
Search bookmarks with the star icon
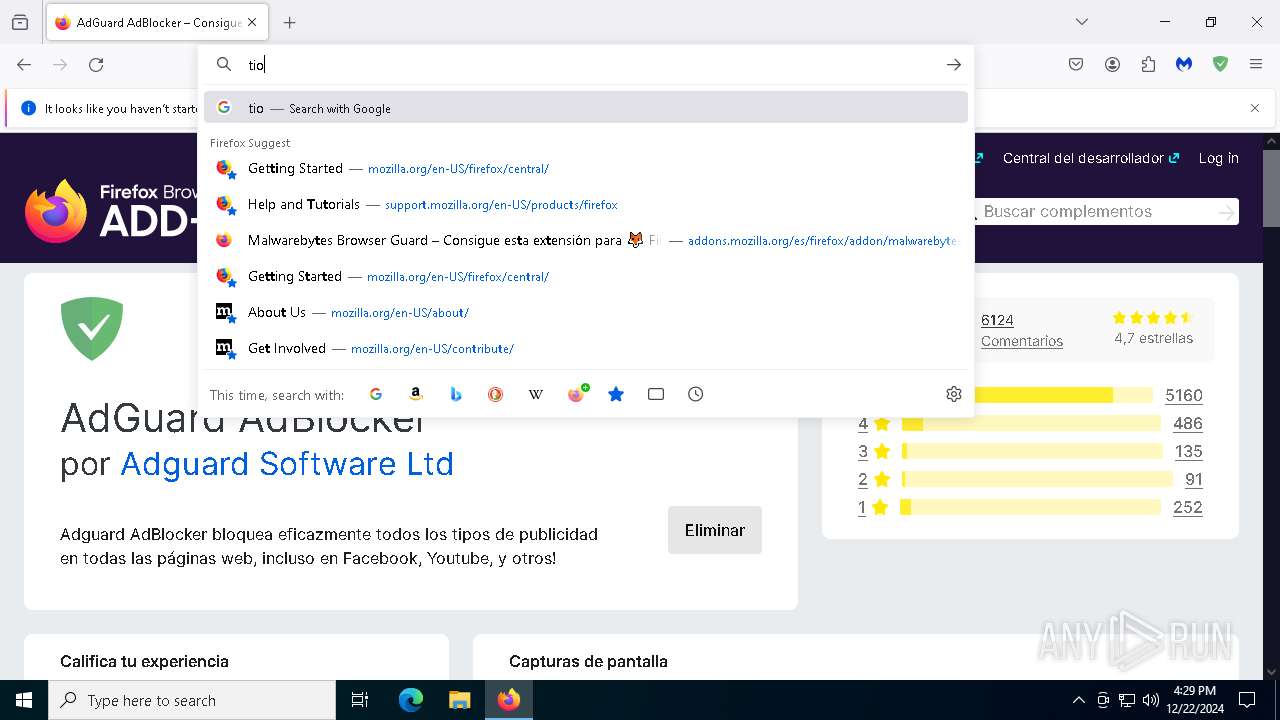[616, 394]
